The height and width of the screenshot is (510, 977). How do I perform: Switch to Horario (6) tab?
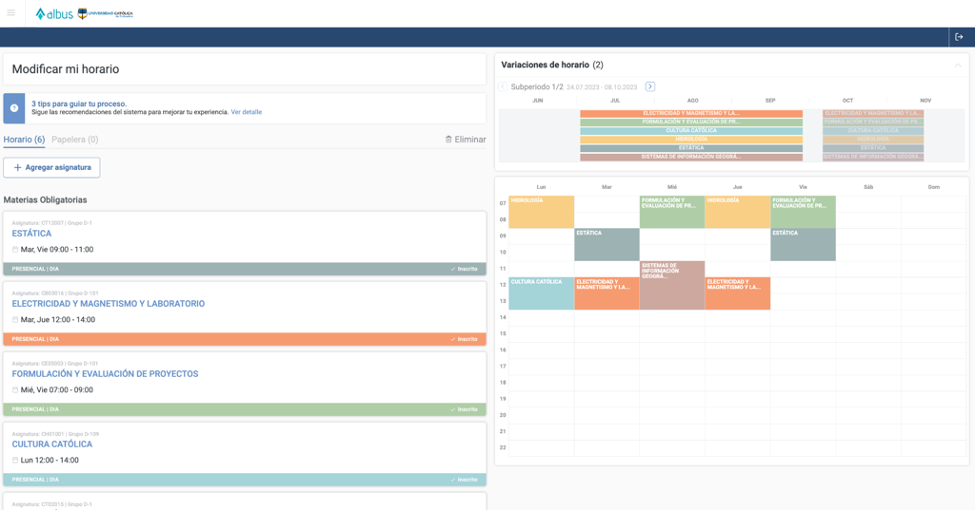(x=24, y=139)
